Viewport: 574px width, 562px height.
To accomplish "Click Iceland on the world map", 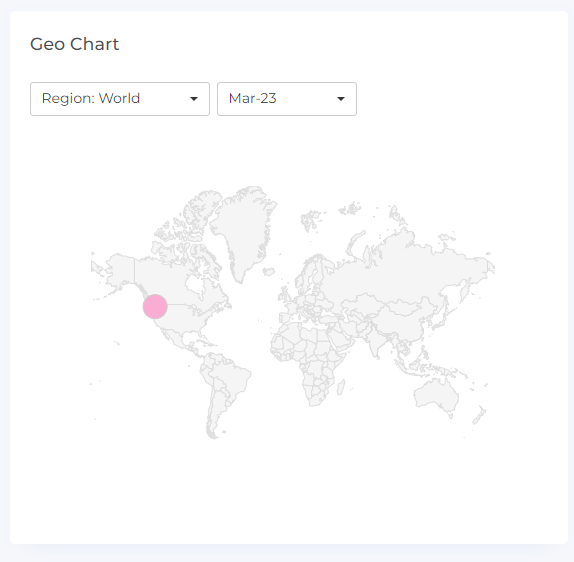I will click(x=269, y=271).
